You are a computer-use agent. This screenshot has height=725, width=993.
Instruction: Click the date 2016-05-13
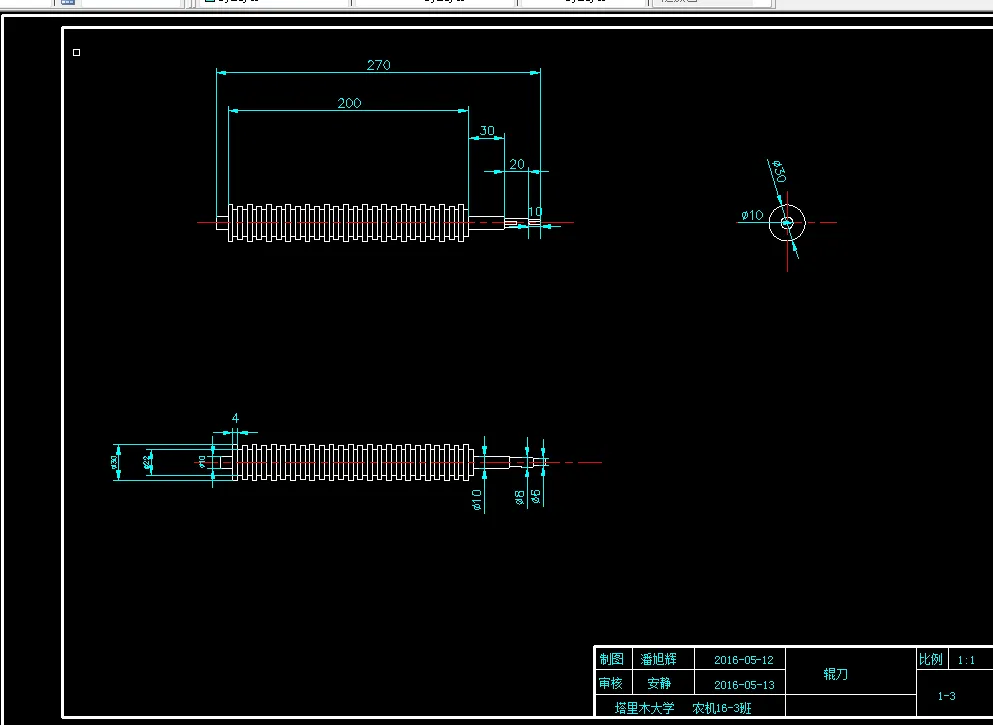tap(743, 684)
